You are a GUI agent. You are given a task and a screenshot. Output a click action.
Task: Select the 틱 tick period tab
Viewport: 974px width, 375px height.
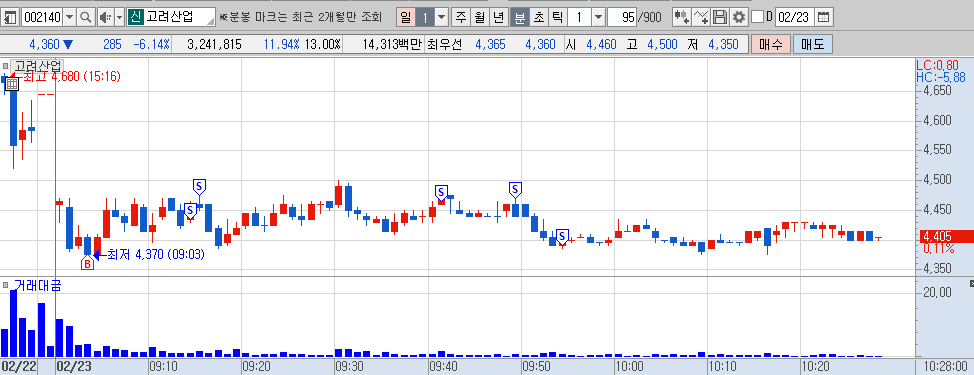pyautogui.click(x=557, y=17)
